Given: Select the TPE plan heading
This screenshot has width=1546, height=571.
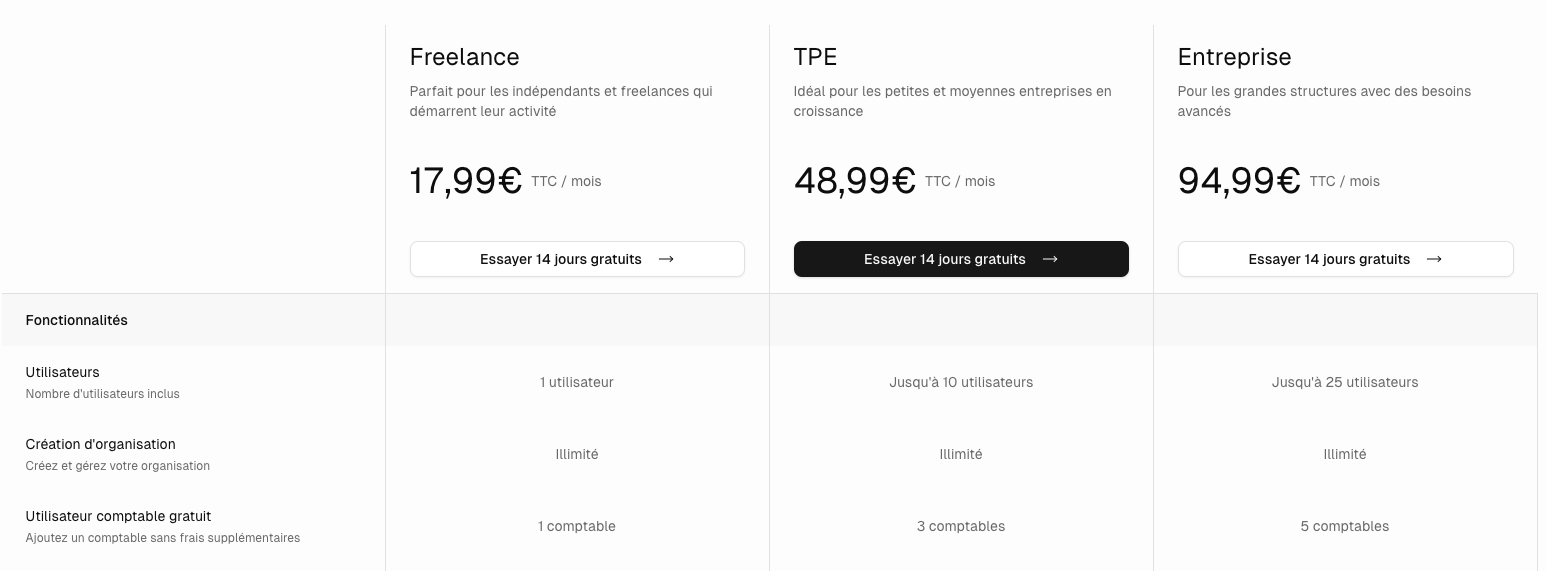Looking at the screenshot, I should (815, 57).
